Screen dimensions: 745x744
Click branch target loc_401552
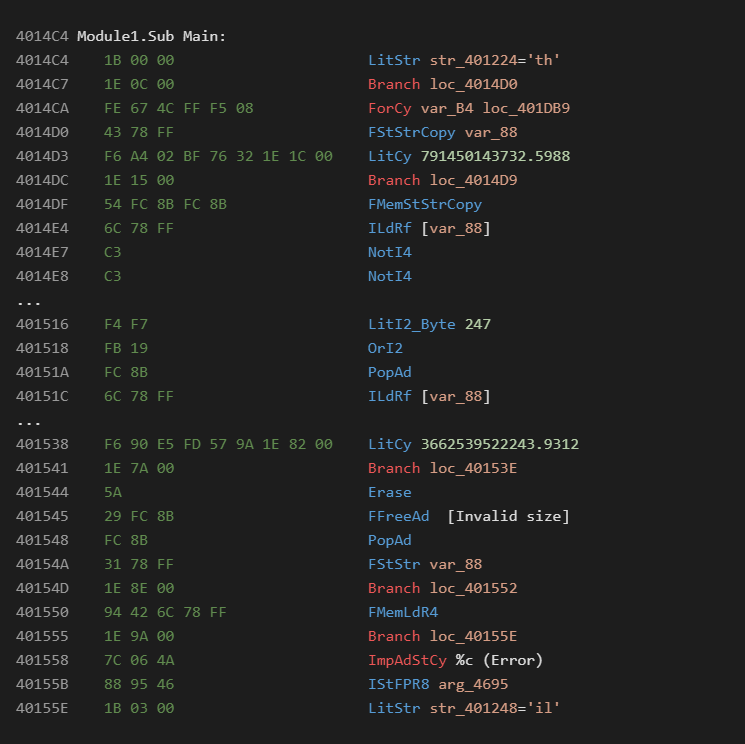pos(476,588)
